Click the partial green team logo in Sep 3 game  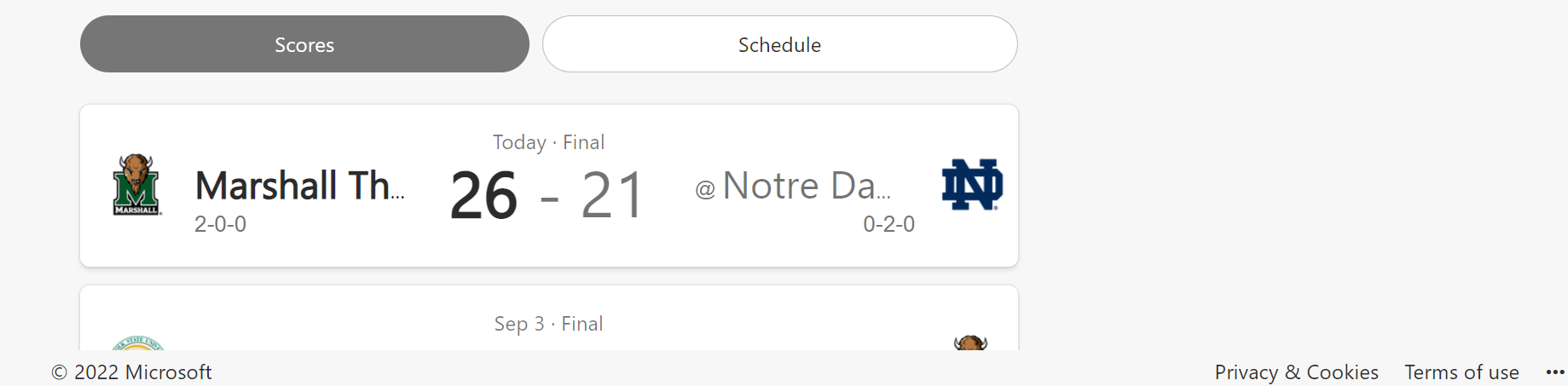(138, 343)
